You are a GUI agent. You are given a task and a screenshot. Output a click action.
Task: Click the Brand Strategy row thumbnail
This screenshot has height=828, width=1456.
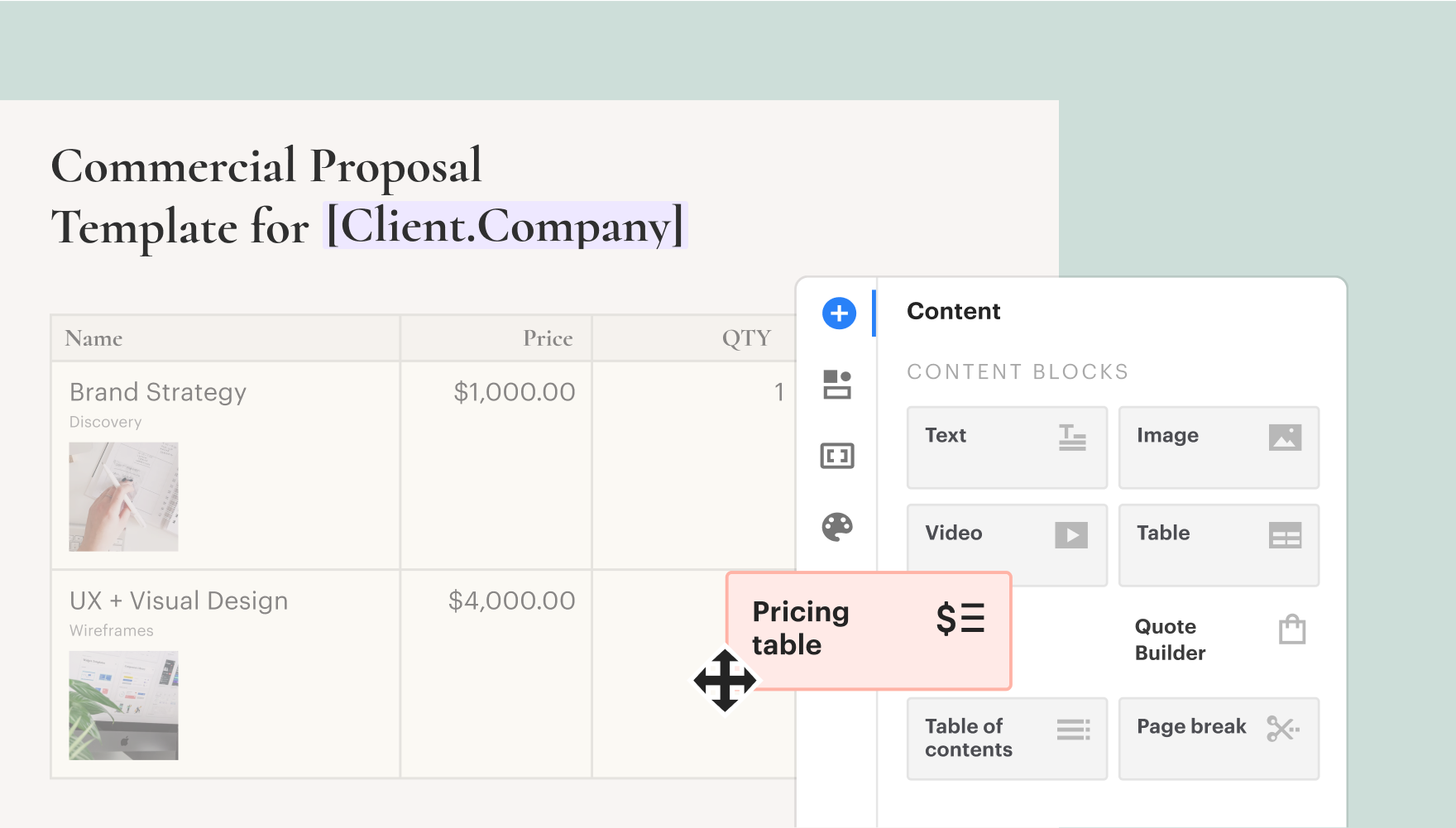coord(122,496)
